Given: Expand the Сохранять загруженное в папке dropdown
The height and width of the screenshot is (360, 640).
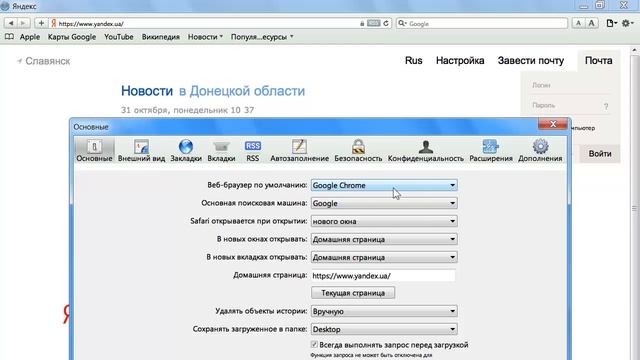Looking at the screenshot, I should [384, 329].
